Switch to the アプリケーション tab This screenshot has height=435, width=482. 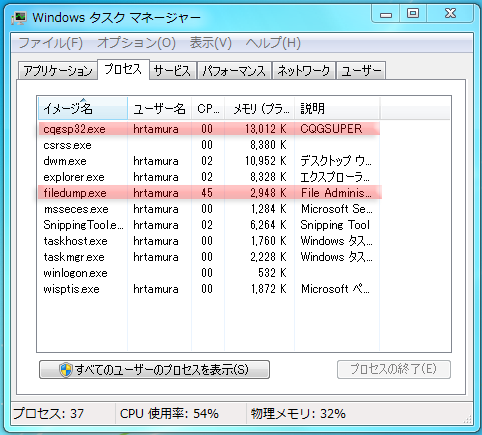click(x=58, y=71)
